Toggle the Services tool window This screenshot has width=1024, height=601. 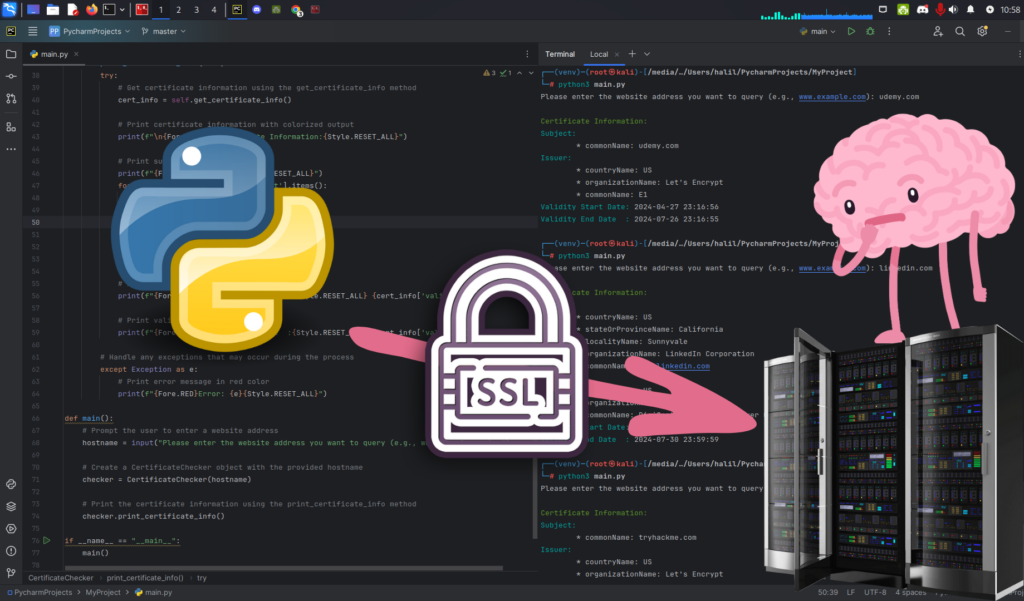[10, 506]
